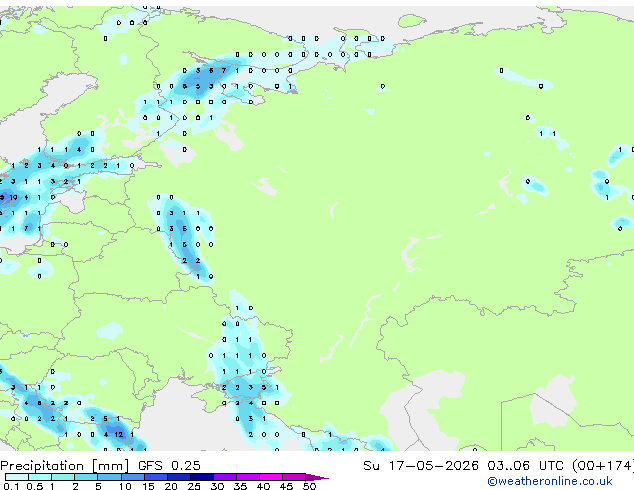Click the 'GFS 0.25' model label
This screenshot has height=490, width=634.
169,466
